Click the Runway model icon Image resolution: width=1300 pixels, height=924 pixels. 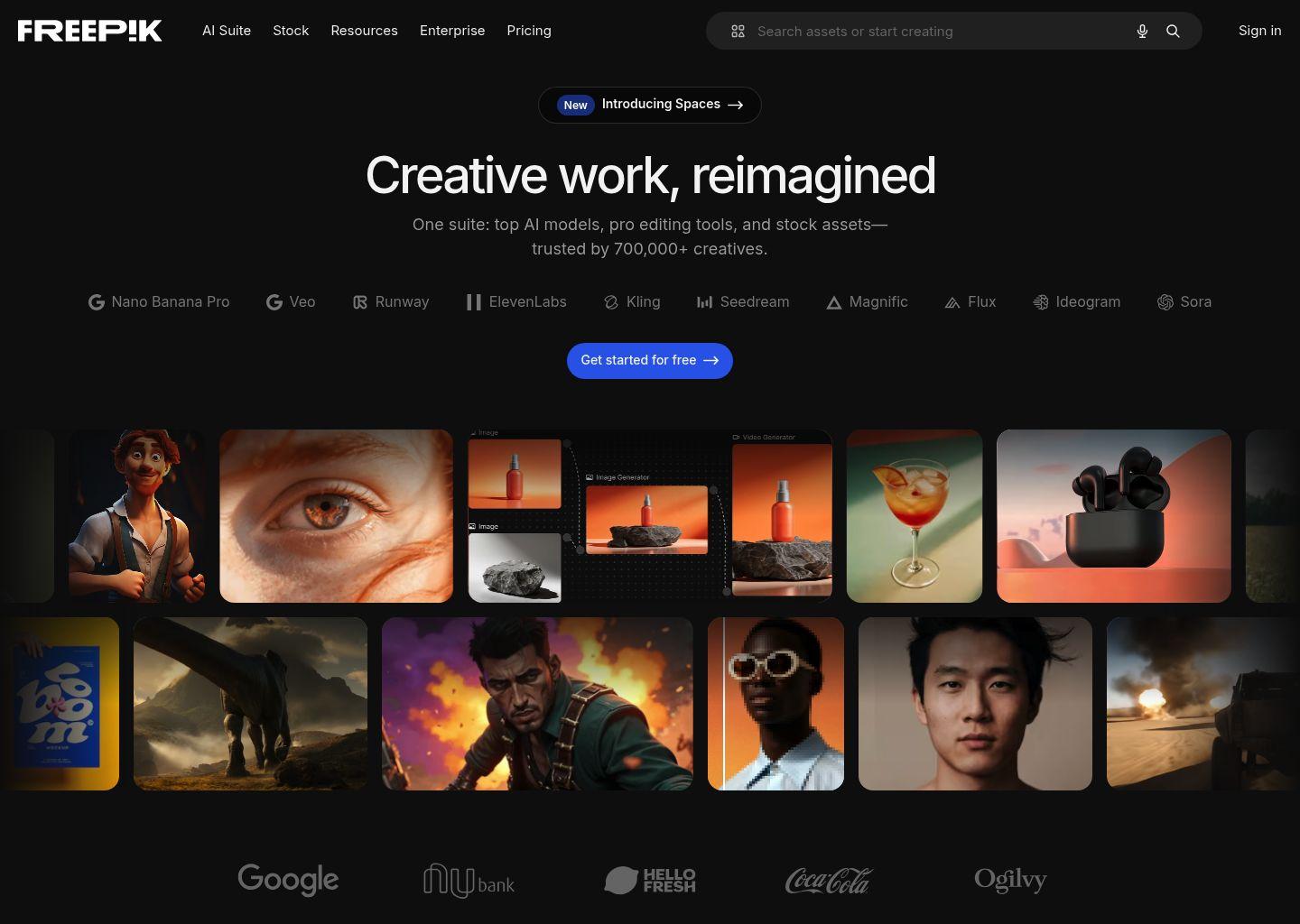coord(360,301)
